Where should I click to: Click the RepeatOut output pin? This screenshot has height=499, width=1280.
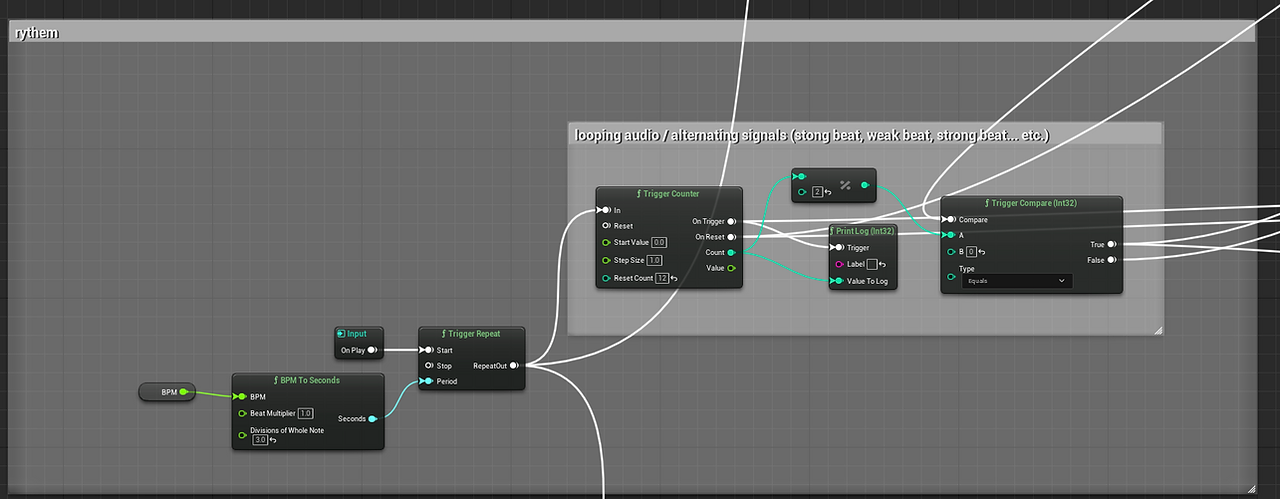pos(514,366)
